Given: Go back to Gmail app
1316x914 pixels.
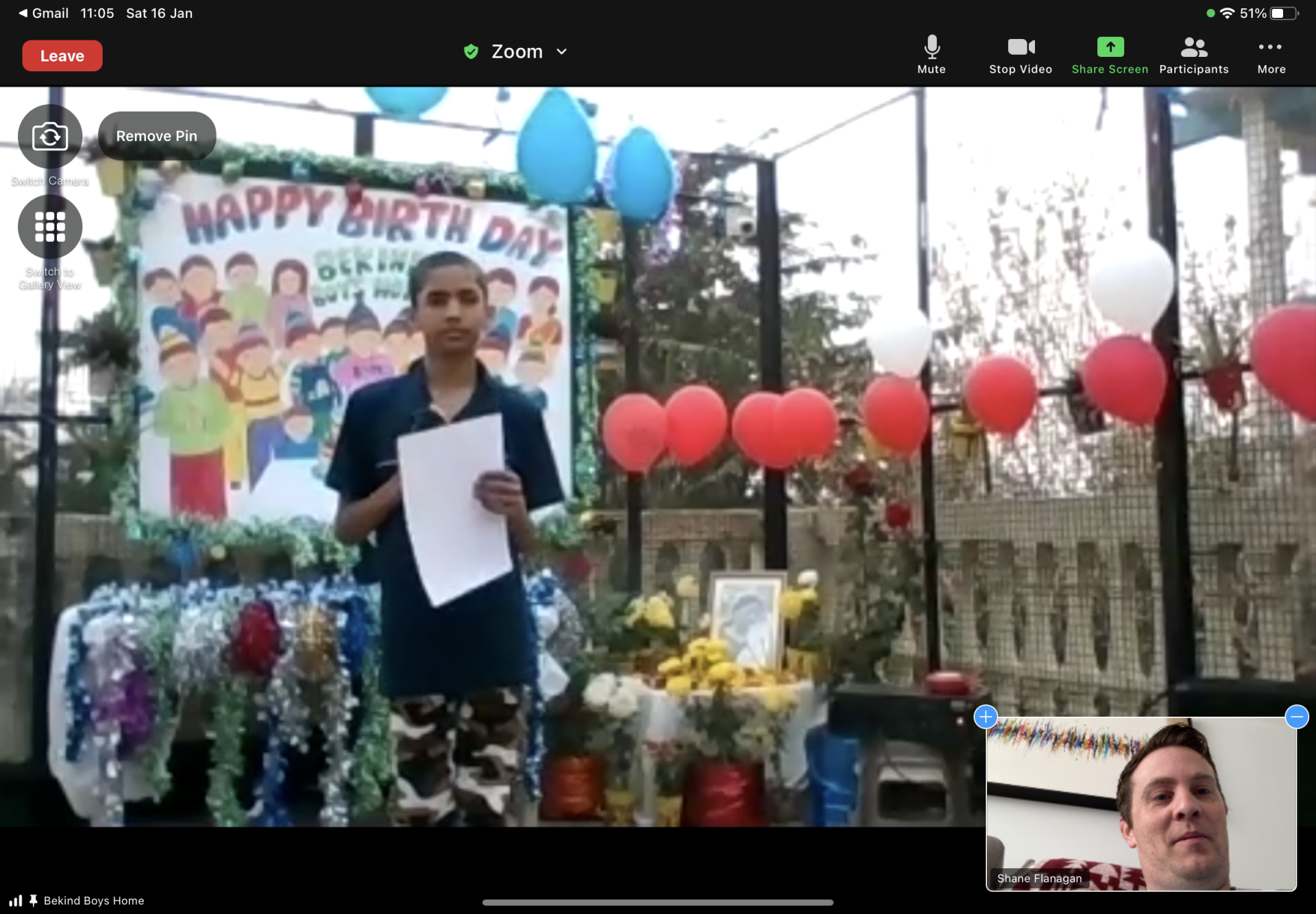Looking at the screenshot, I should coord(42,13).
